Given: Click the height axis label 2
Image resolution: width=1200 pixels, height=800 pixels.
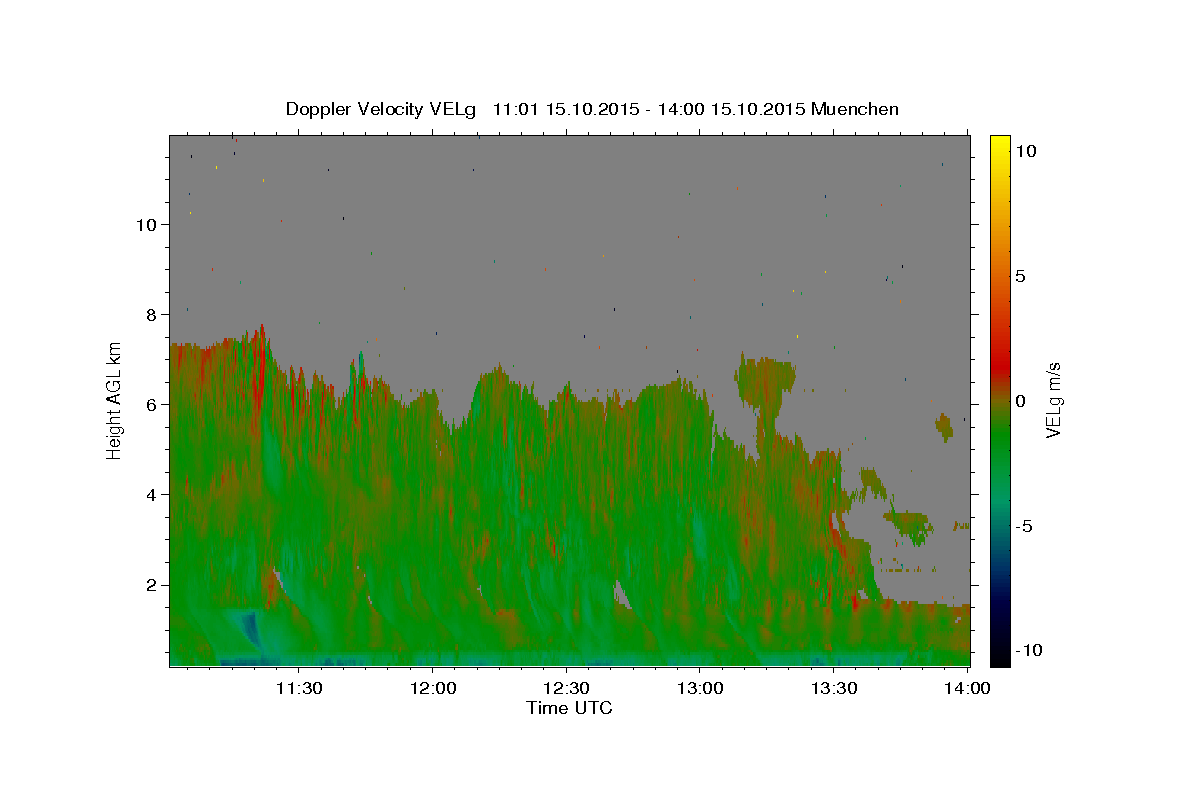Looking at the screenshot, I should (150, 584).
